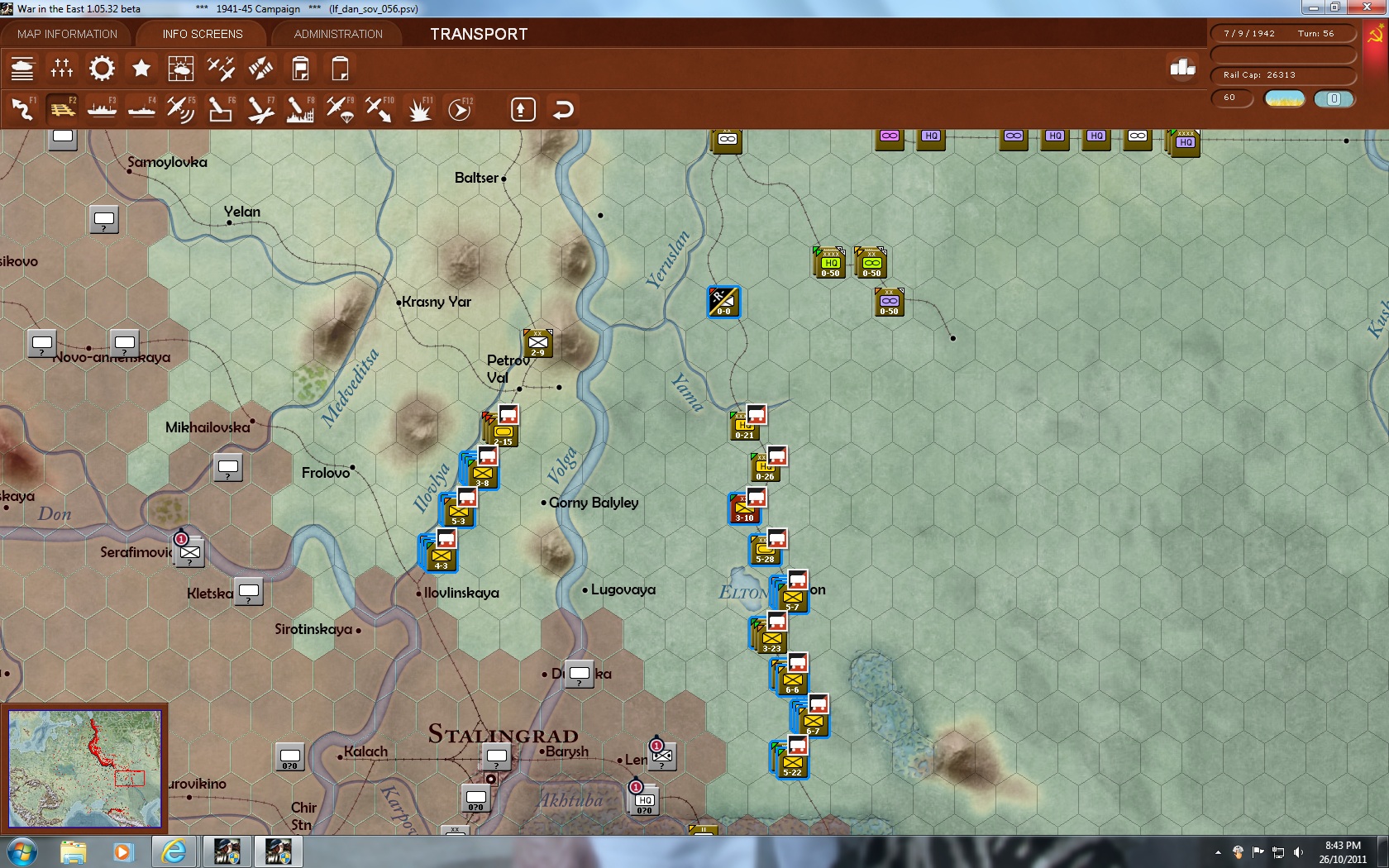This screenshot has width=1389, height=868.
Task: Open the logistics report document with flag icon
Action: [300, 69]
